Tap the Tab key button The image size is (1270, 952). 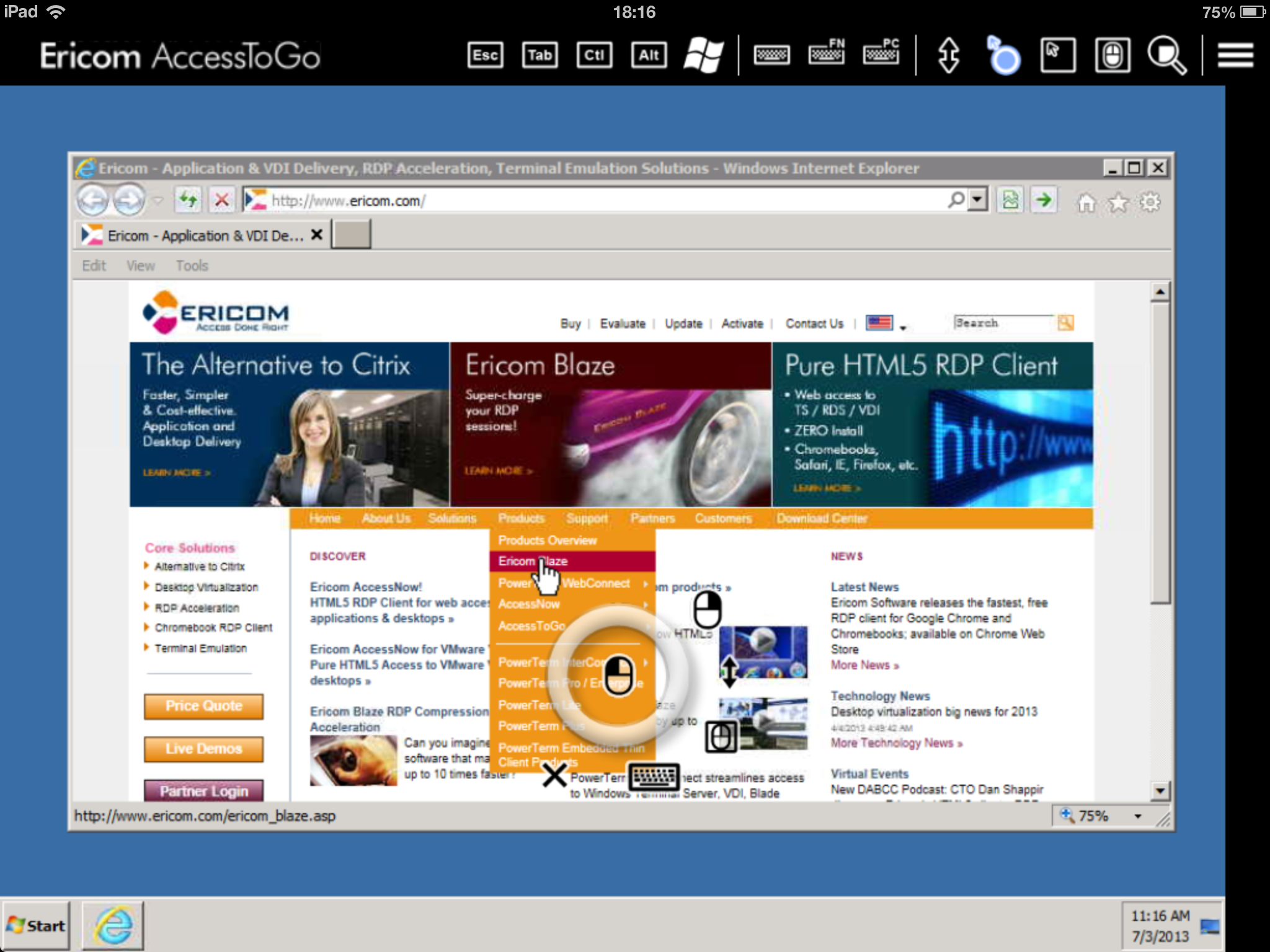coord(540,55)
